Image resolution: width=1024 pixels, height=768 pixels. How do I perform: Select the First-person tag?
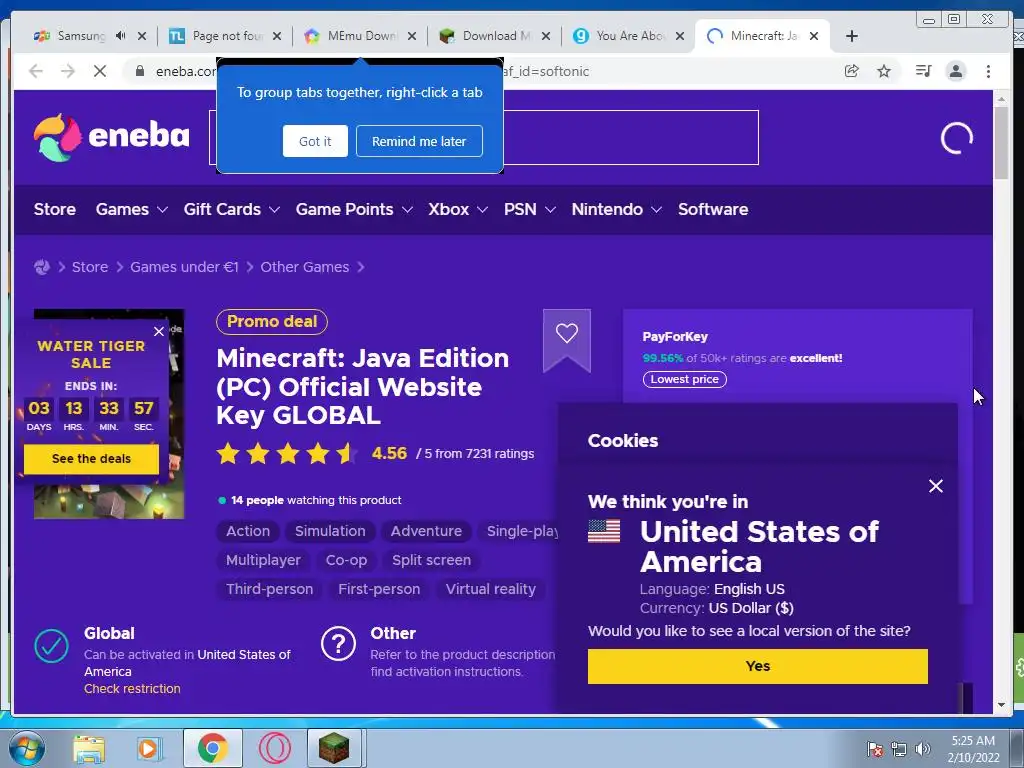coord(379,589)
